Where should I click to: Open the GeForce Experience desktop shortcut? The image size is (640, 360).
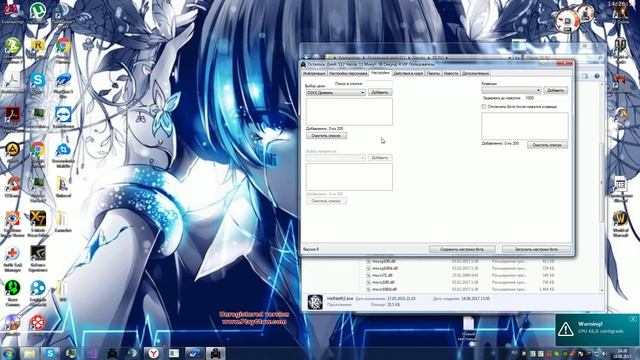[38, 254]
